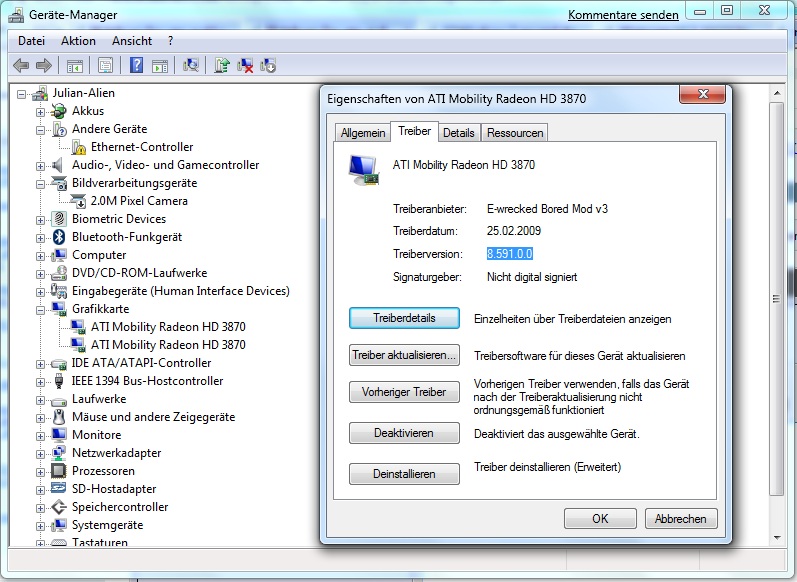Click the Eingabegeräte (Human Interface Devices) icon
Viewport: 797px width, 582px height.
(x=59, y=291)
